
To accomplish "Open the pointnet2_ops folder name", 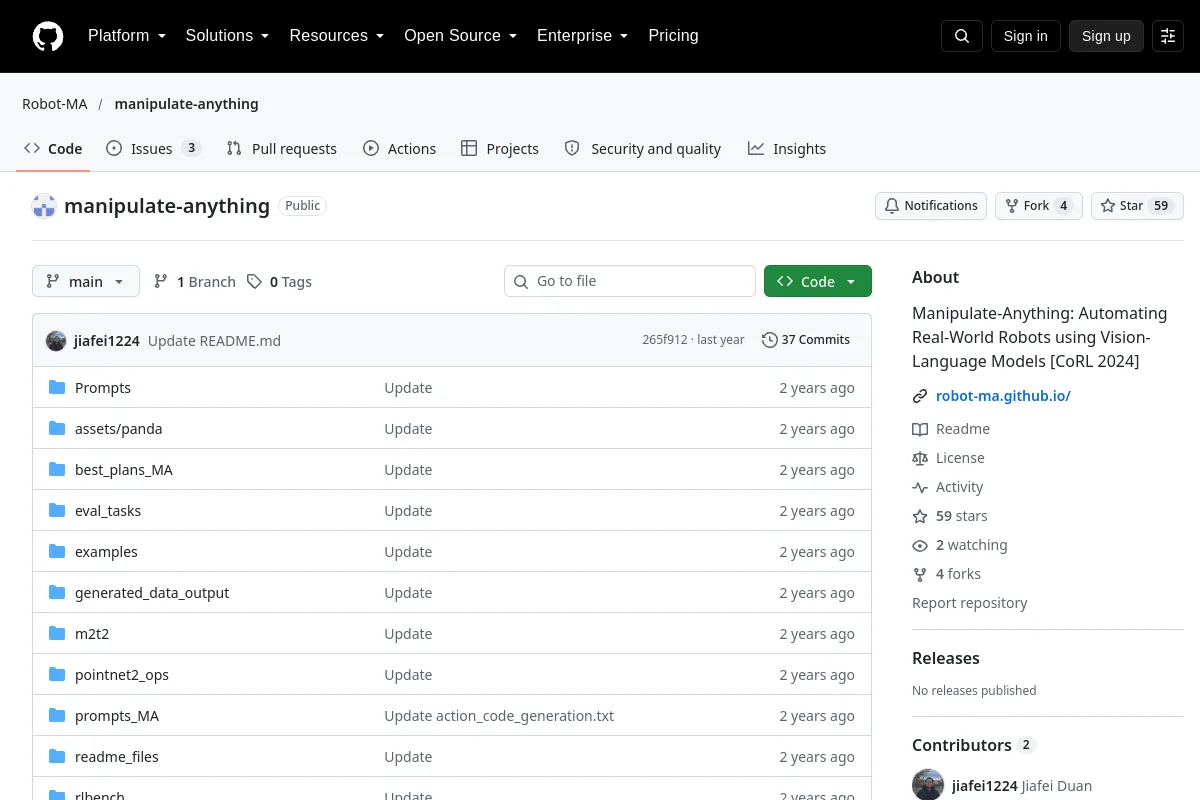I will click(x=122, y=675).
